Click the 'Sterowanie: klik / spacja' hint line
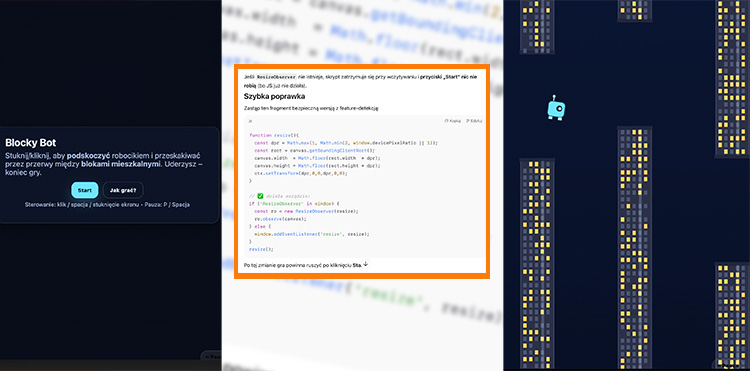The width and height of the screenshot is (750, 371). (x=107, y=205)
